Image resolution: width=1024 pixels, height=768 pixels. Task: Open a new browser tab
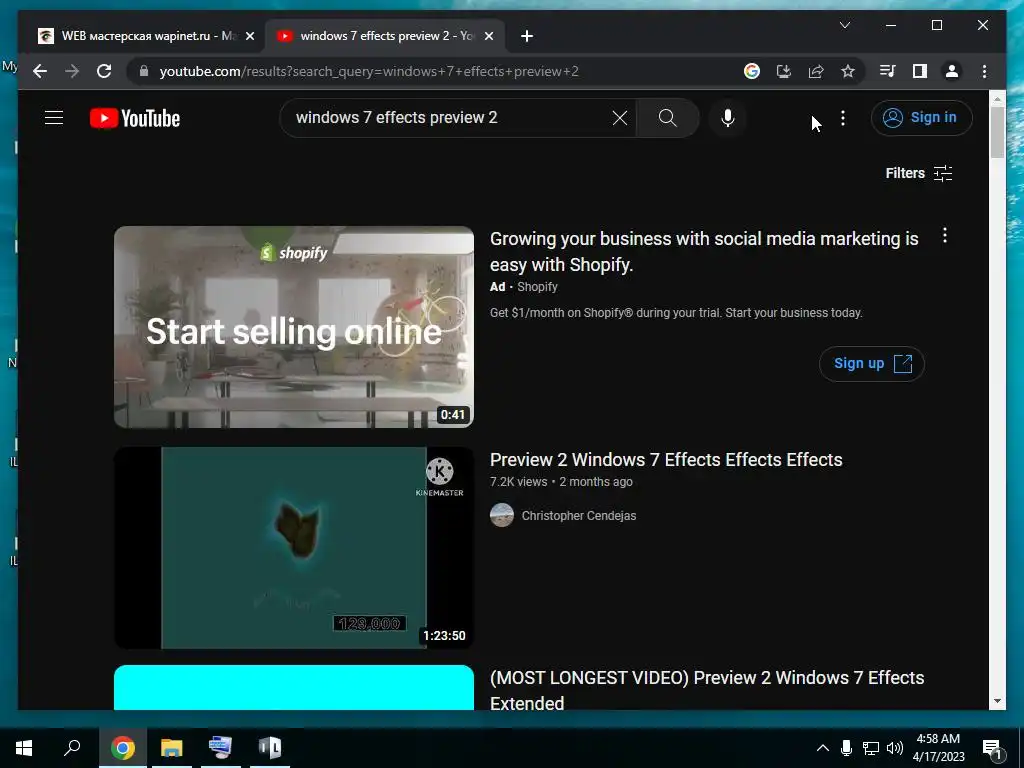(x=527, y=37)
